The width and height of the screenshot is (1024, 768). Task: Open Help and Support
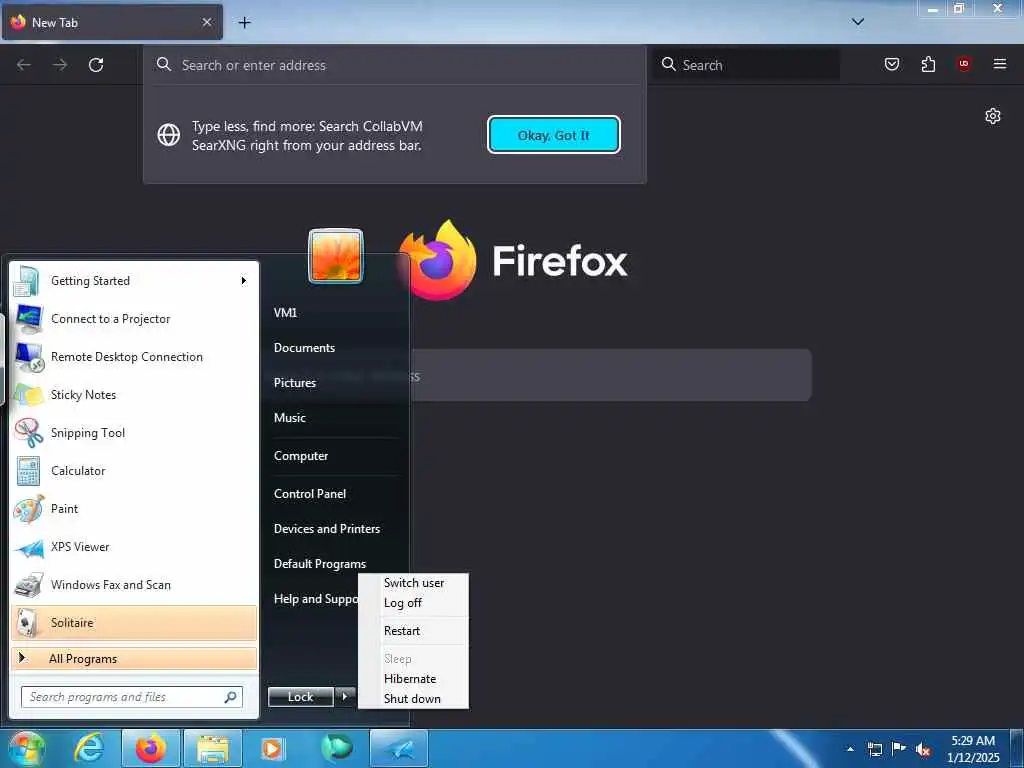coord(315,599)
